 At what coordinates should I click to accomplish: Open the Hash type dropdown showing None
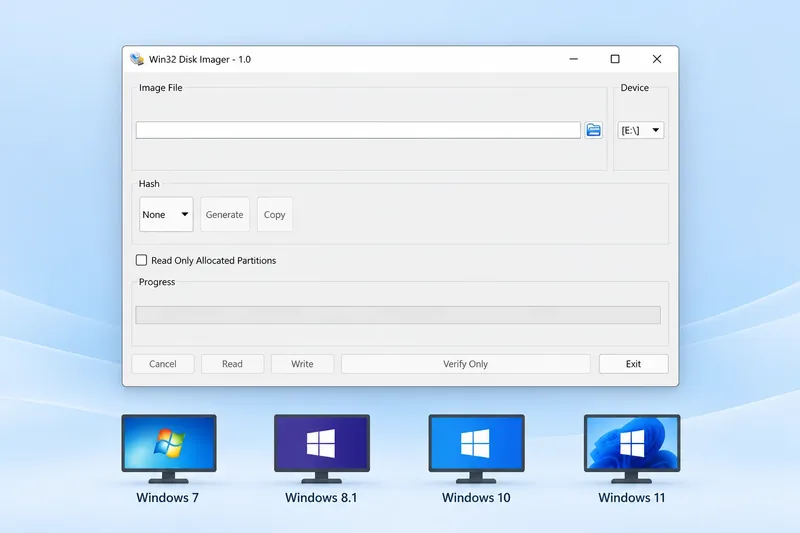[166, 214]
